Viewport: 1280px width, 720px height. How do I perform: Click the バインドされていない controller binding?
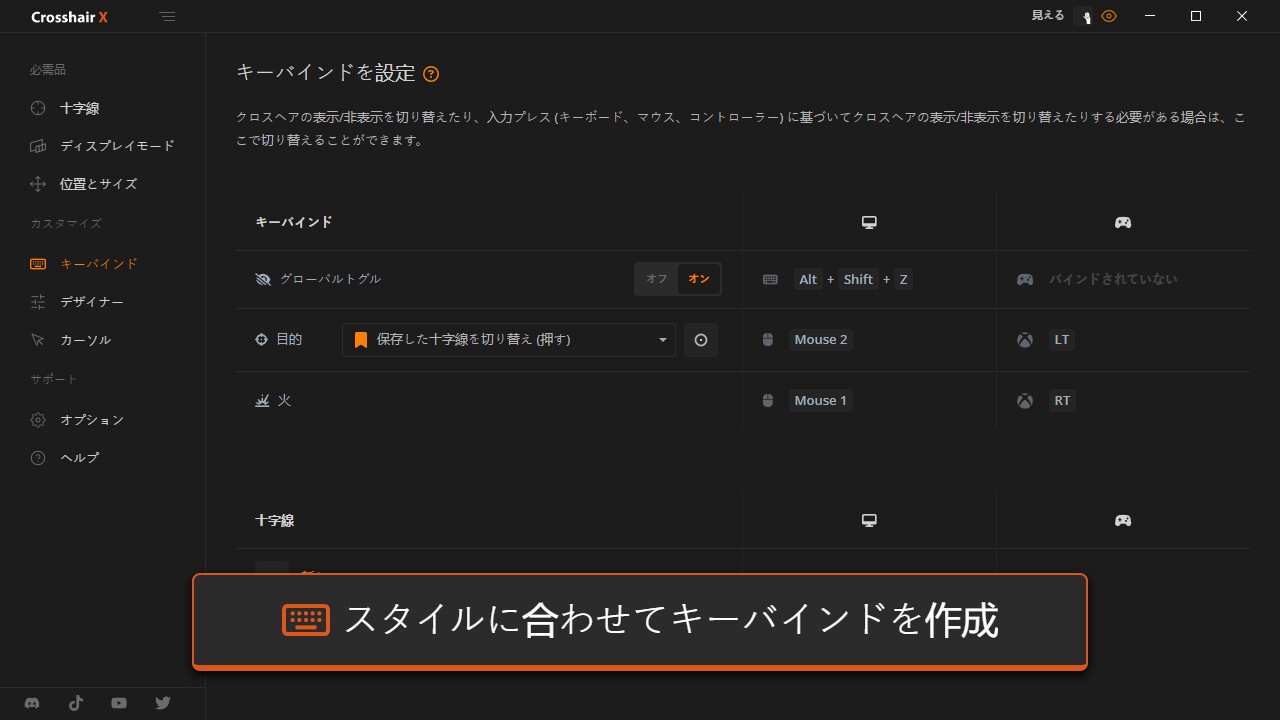click(x=1112, y=280)
